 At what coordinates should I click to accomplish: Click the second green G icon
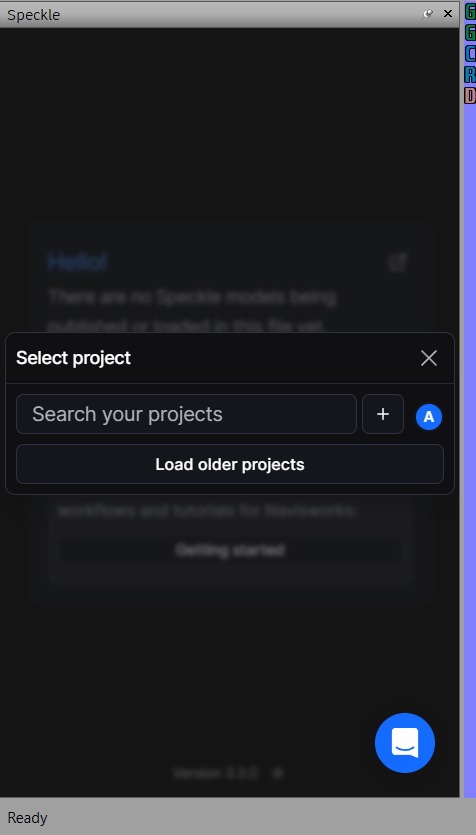pyautogui.click(x=470, y=32)
